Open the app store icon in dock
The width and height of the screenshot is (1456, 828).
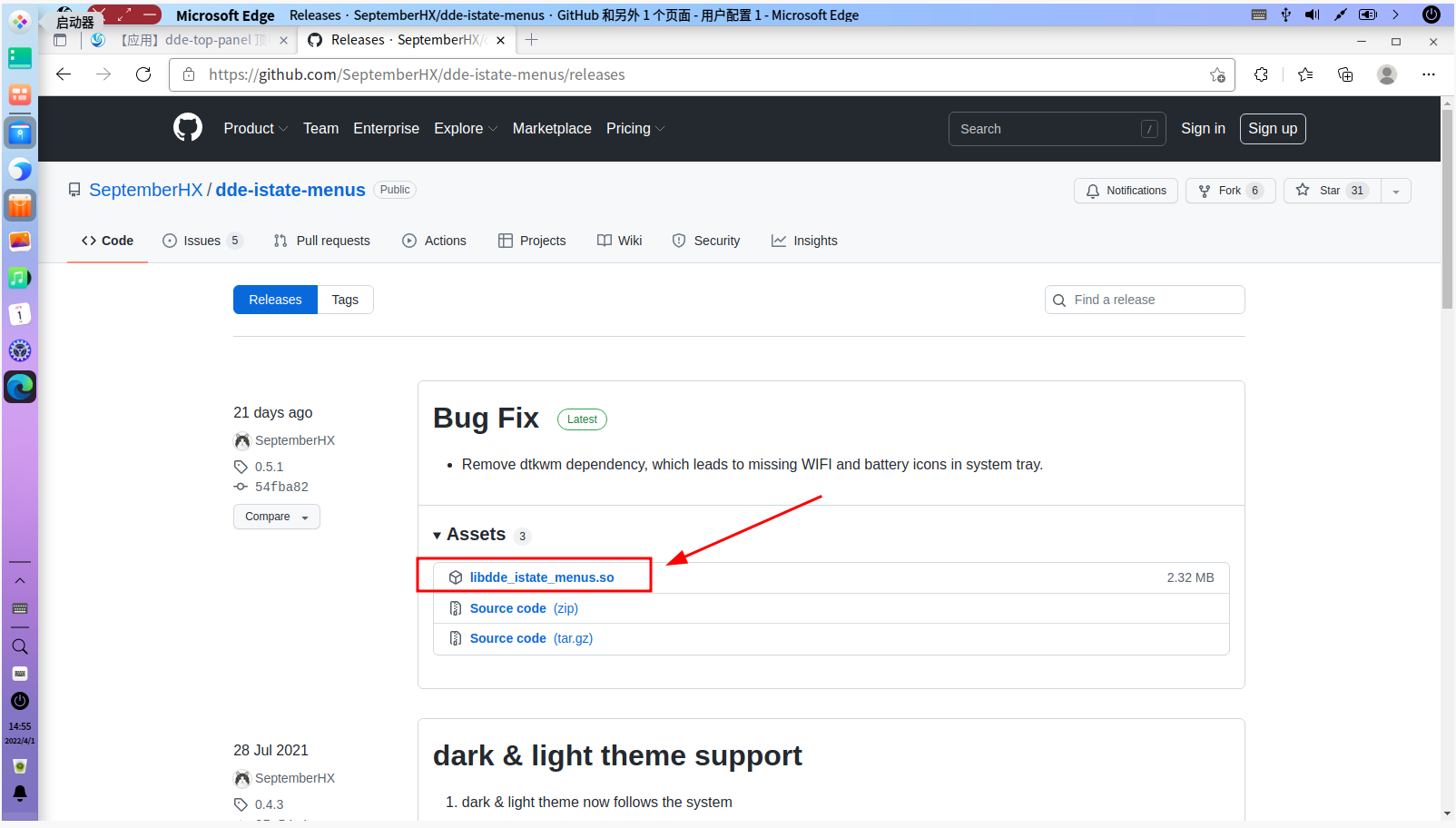(x=20, y=205)
